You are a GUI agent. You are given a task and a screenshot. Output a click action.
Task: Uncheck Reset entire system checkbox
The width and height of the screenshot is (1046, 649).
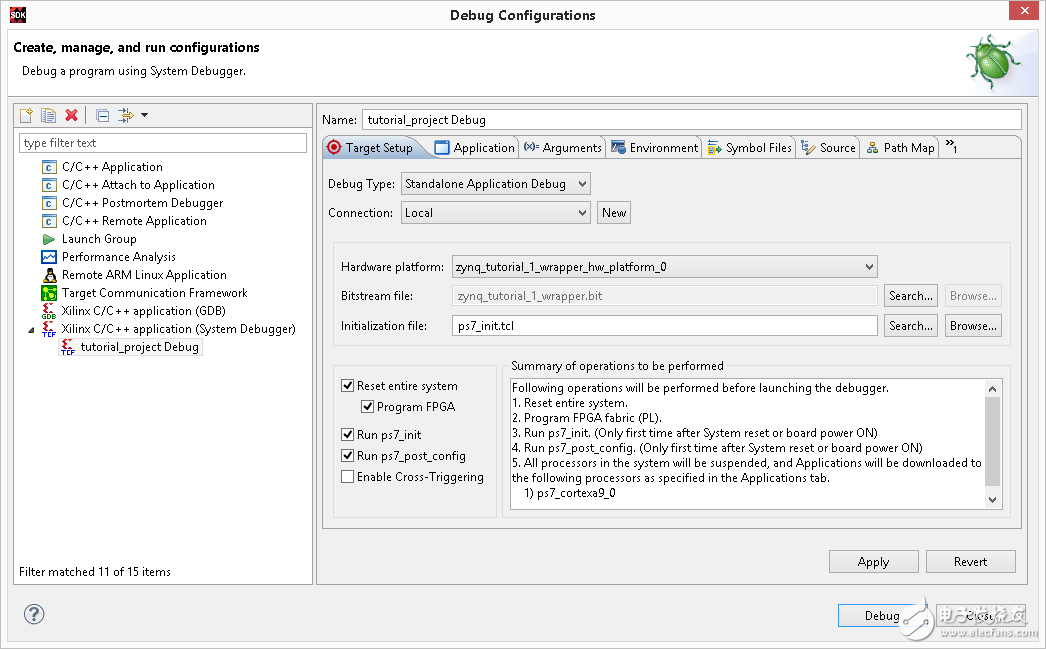pos(348,386)
